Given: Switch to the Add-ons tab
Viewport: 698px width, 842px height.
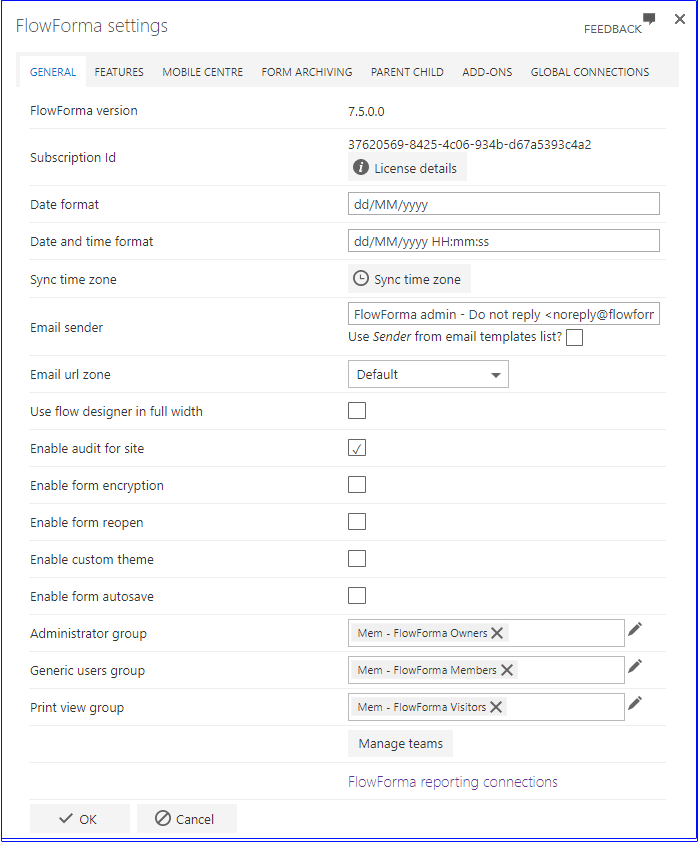Looking at the screenshot, I should (487, 72).
